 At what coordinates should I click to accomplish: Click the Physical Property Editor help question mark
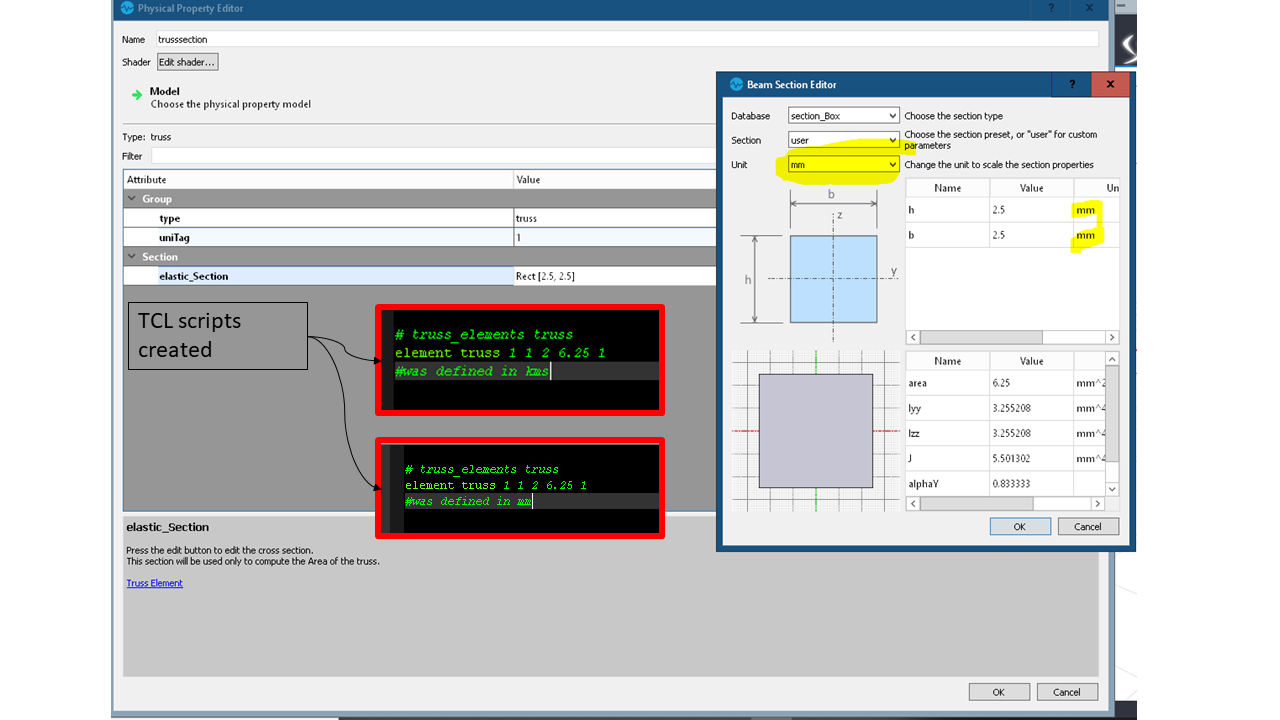coord(1051,8)
